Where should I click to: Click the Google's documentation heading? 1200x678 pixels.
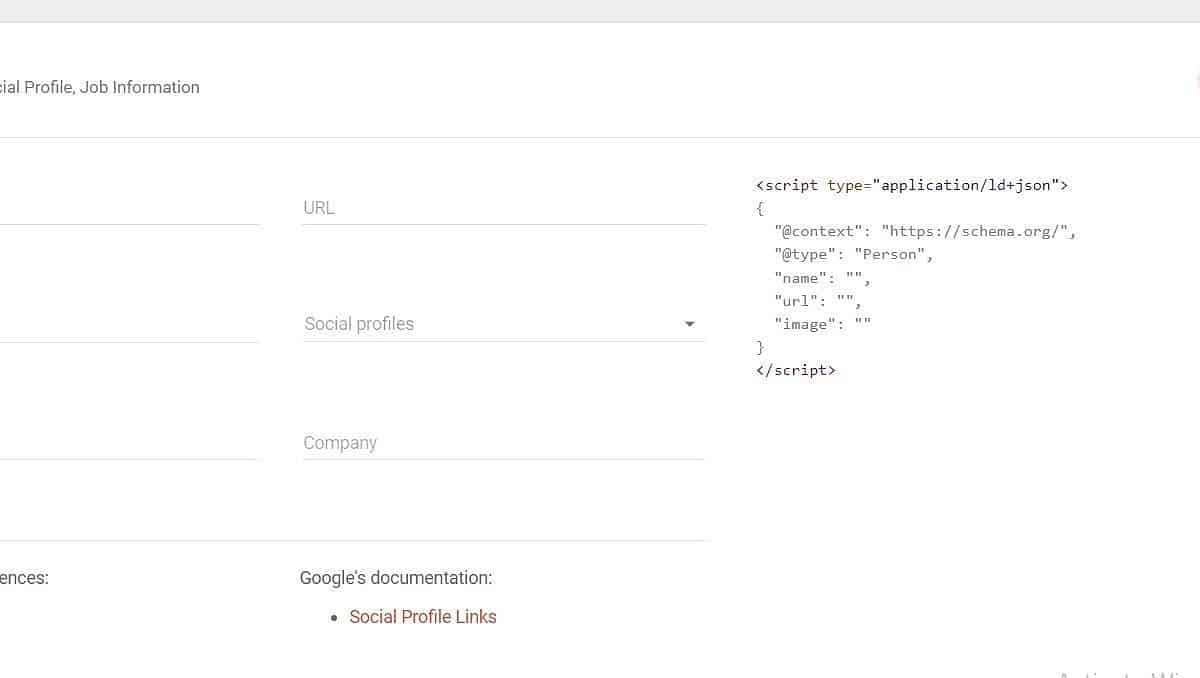396,578
